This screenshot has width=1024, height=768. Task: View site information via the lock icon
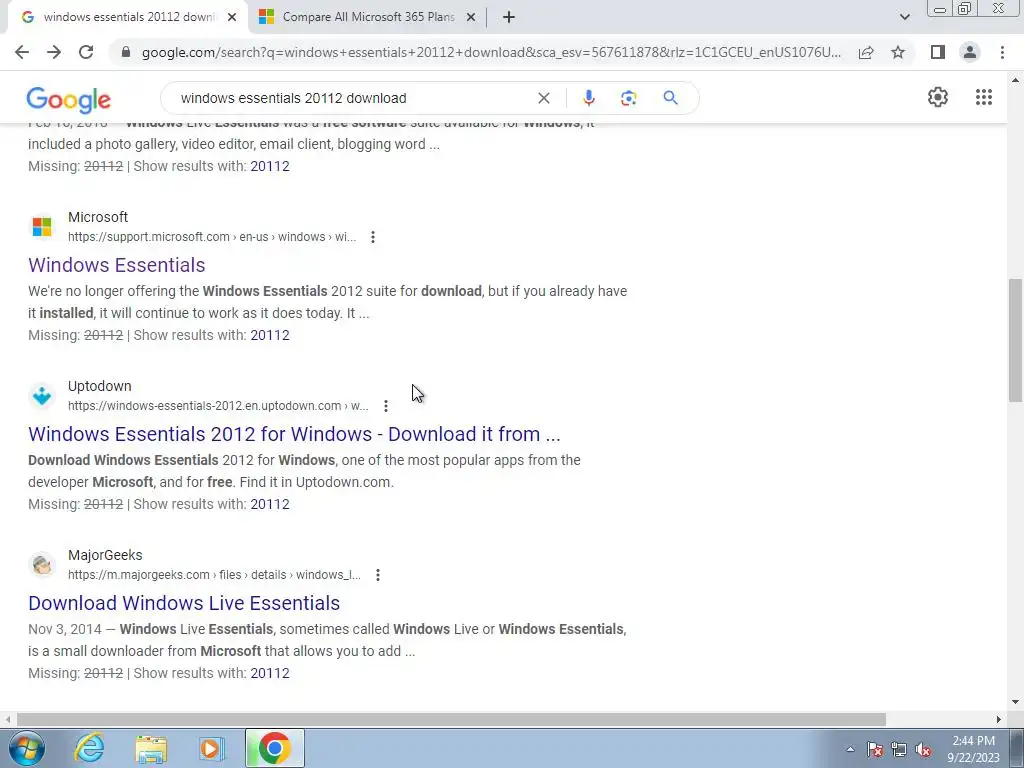[126, 52]
